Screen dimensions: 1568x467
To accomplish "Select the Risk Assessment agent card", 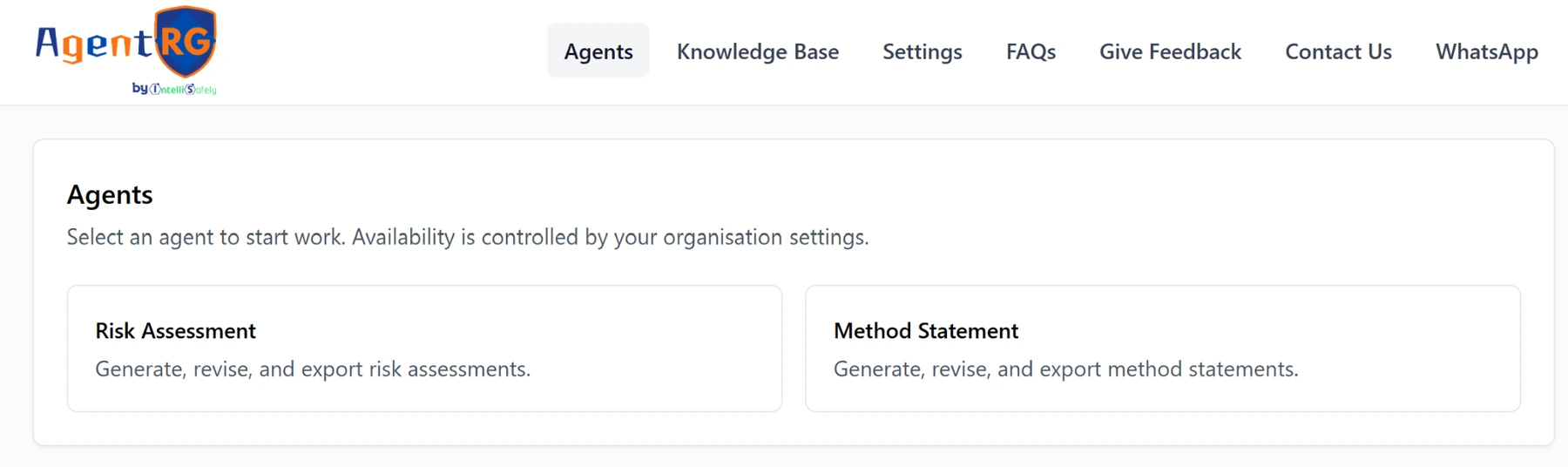I will point(424,349).
